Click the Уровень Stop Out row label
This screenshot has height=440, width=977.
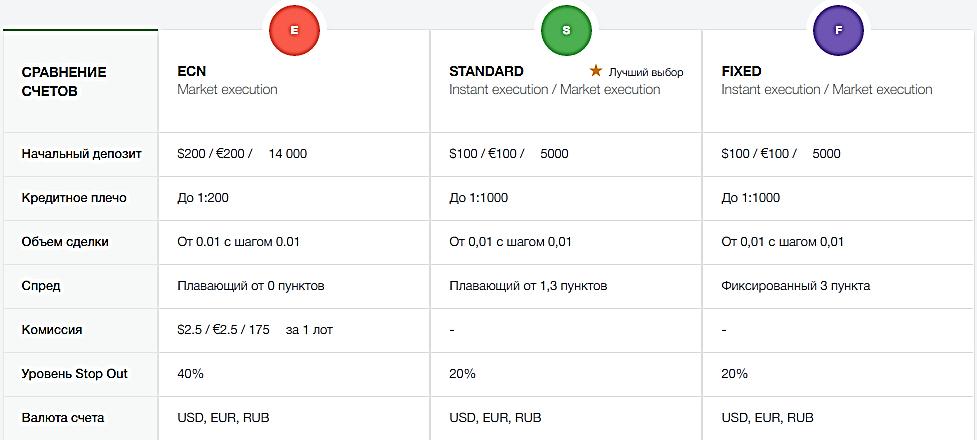75,374
